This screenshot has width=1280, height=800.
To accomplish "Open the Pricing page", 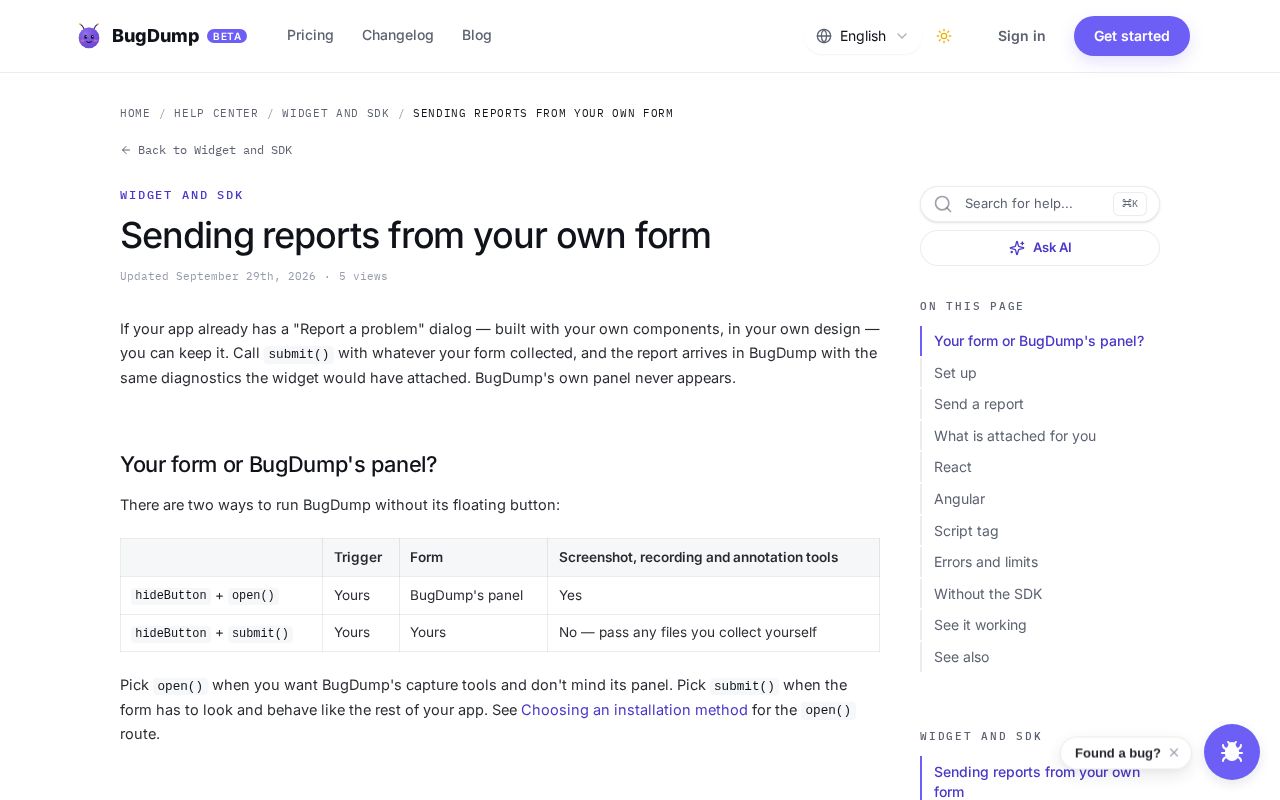I will 310,36.
